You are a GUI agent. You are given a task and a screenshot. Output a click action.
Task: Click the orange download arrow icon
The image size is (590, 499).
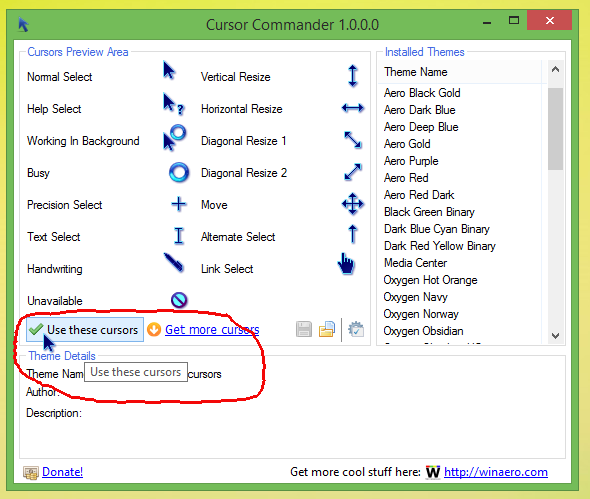click(154, 329)
